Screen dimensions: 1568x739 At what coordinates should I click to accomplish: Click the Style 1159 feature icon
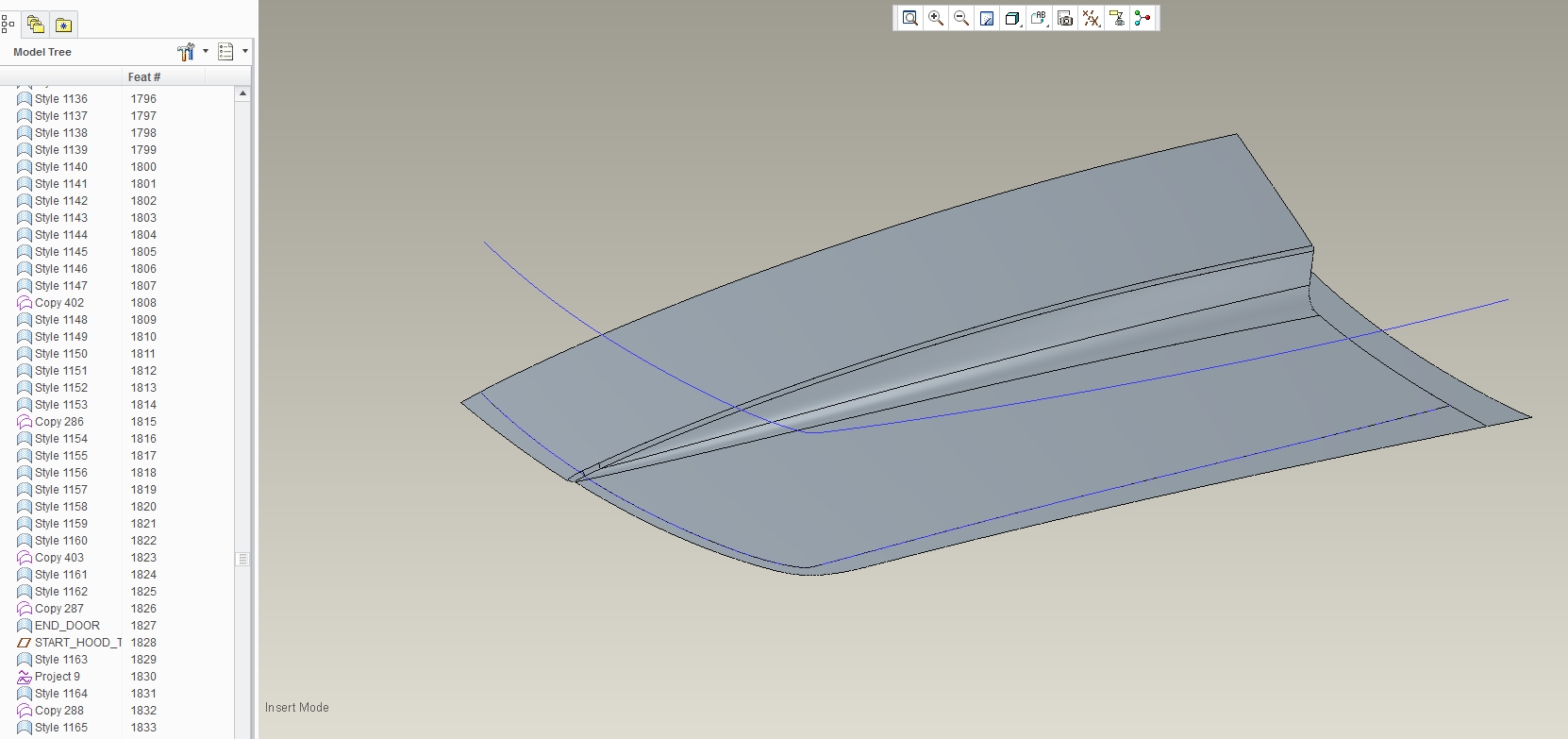click(x=25, y=524)
